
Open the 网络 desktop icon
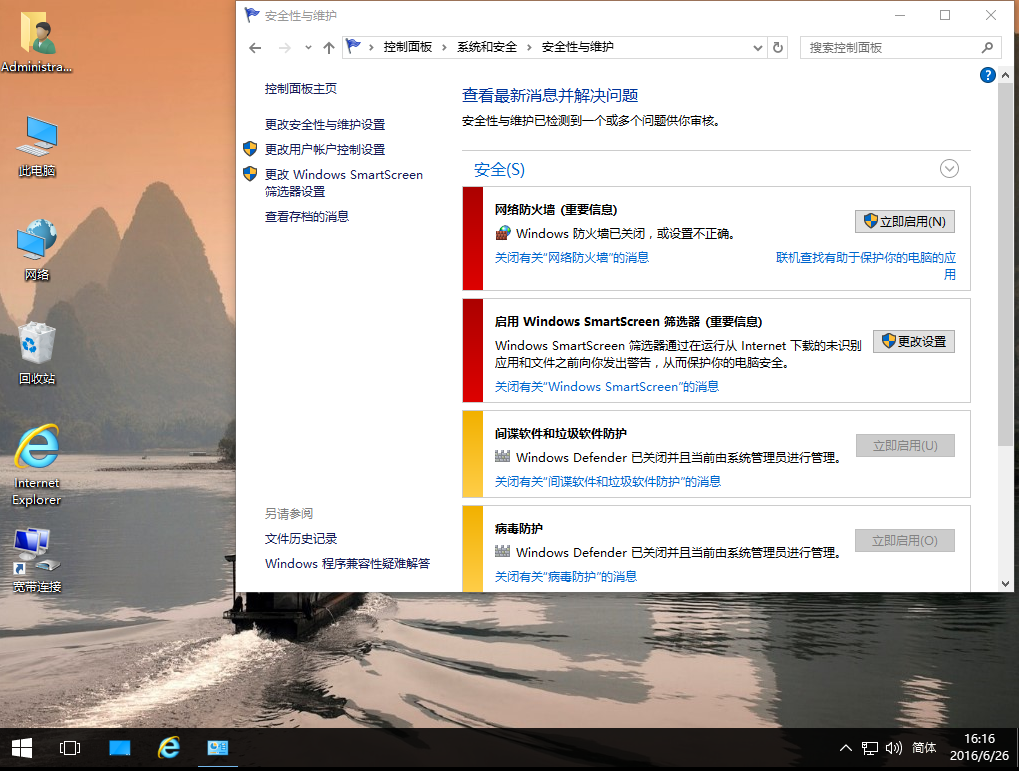(x=37, y=250)
